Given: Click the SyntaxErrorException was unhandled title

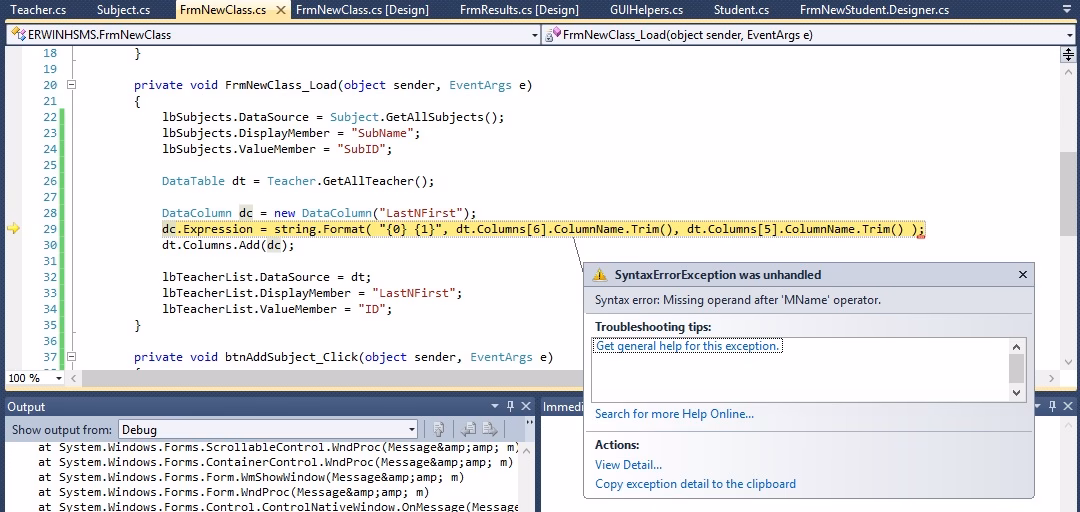Looking at the screenshot, I should 718,275.
